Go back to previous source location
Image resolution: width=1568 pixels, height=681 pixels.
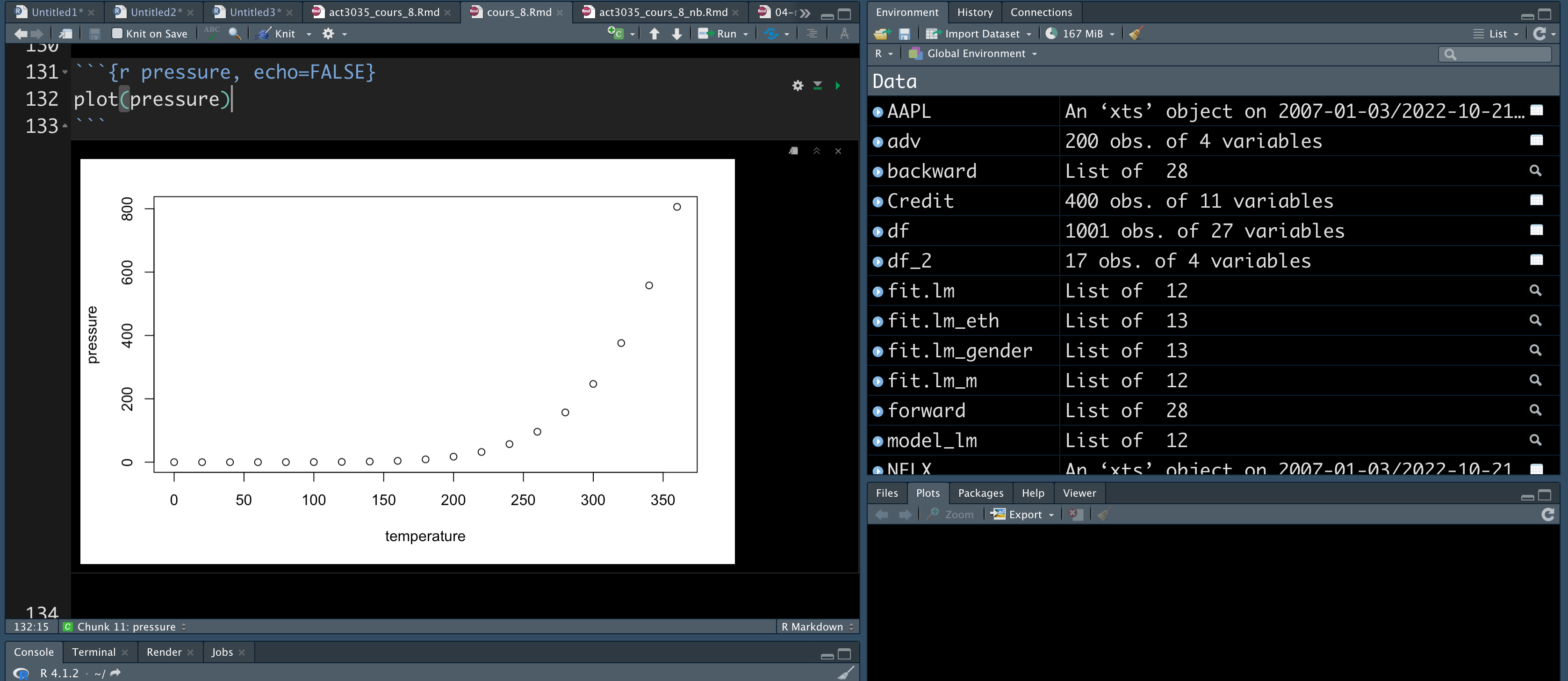(x=20, y=34)
